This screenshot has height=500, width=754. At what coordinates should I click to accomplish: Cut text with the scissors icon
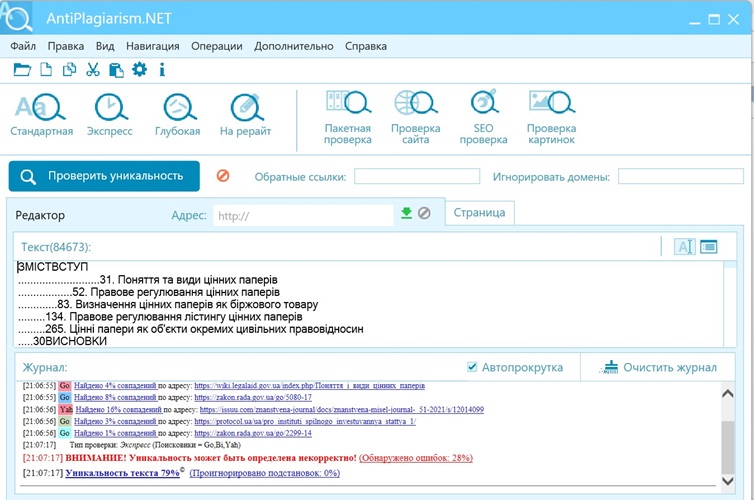(x=93, y=70)
